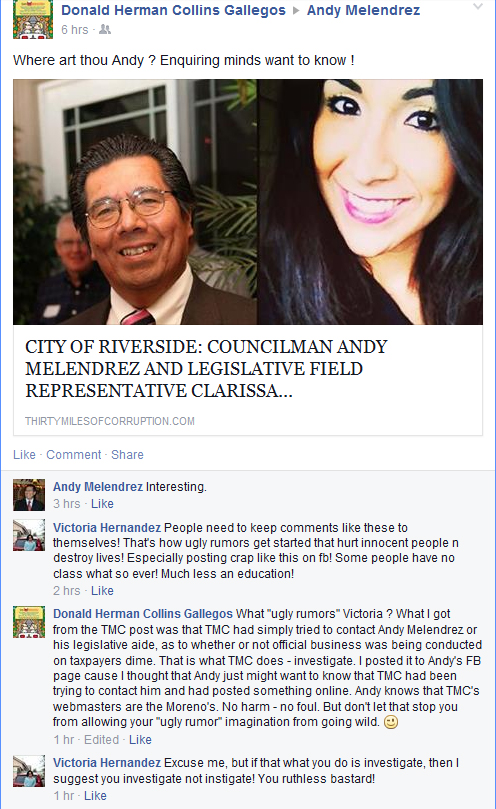Like Donald Gallegos's edited comment

140,740
